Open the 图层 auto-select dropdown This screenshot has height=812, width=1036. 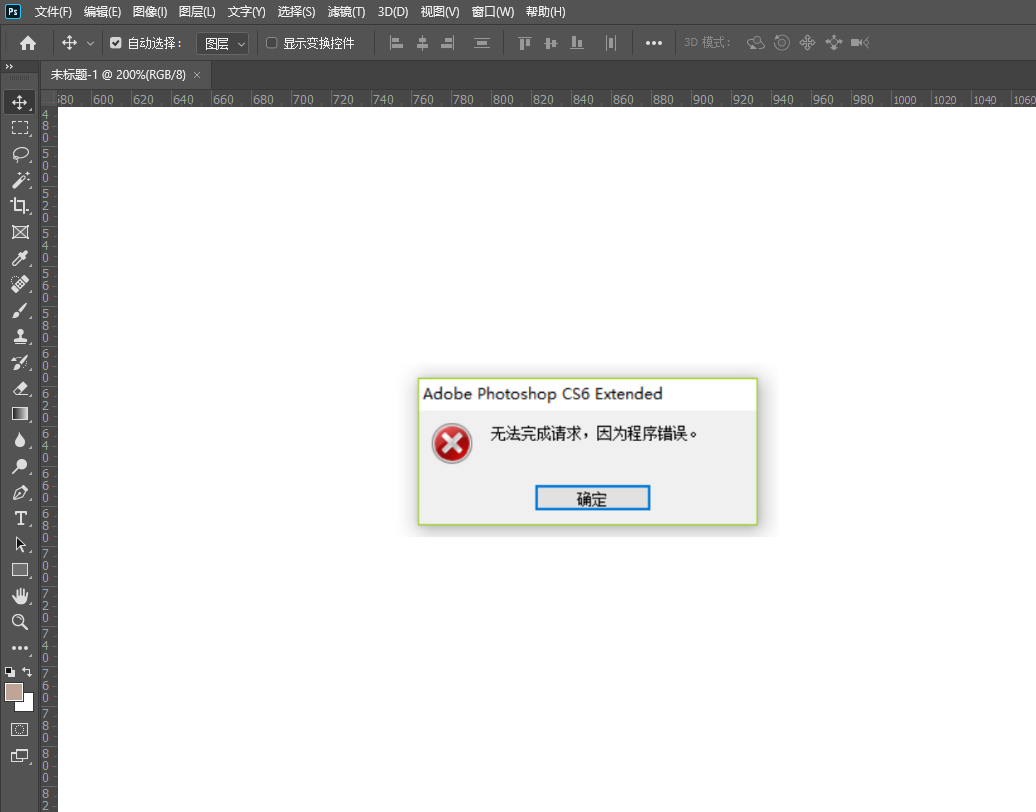(x=222, y=43)
